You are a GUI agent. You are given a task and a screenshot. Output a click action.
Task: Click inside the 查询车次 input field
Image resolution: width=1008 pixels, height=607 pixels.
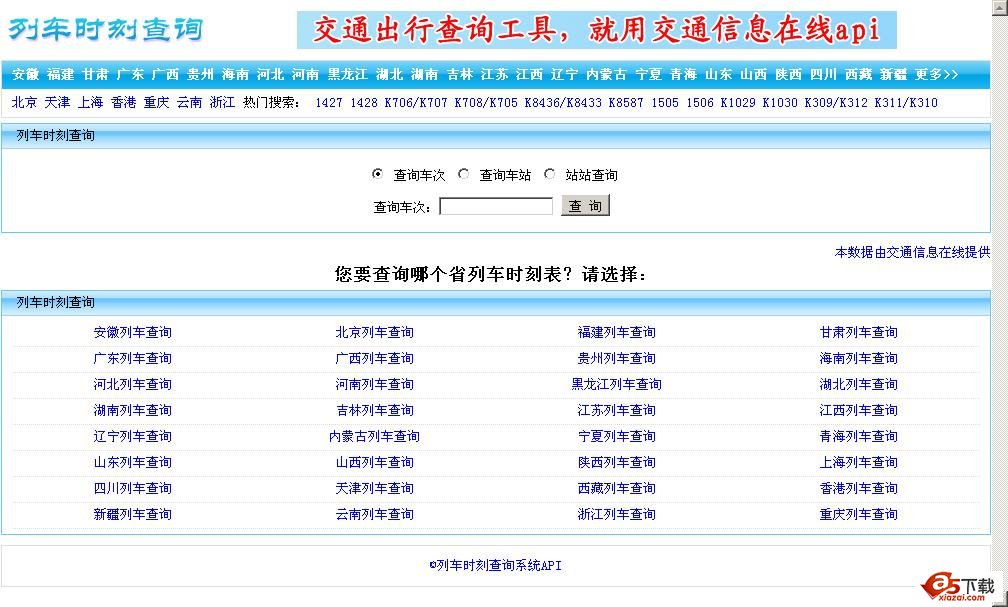coord(495,205)
